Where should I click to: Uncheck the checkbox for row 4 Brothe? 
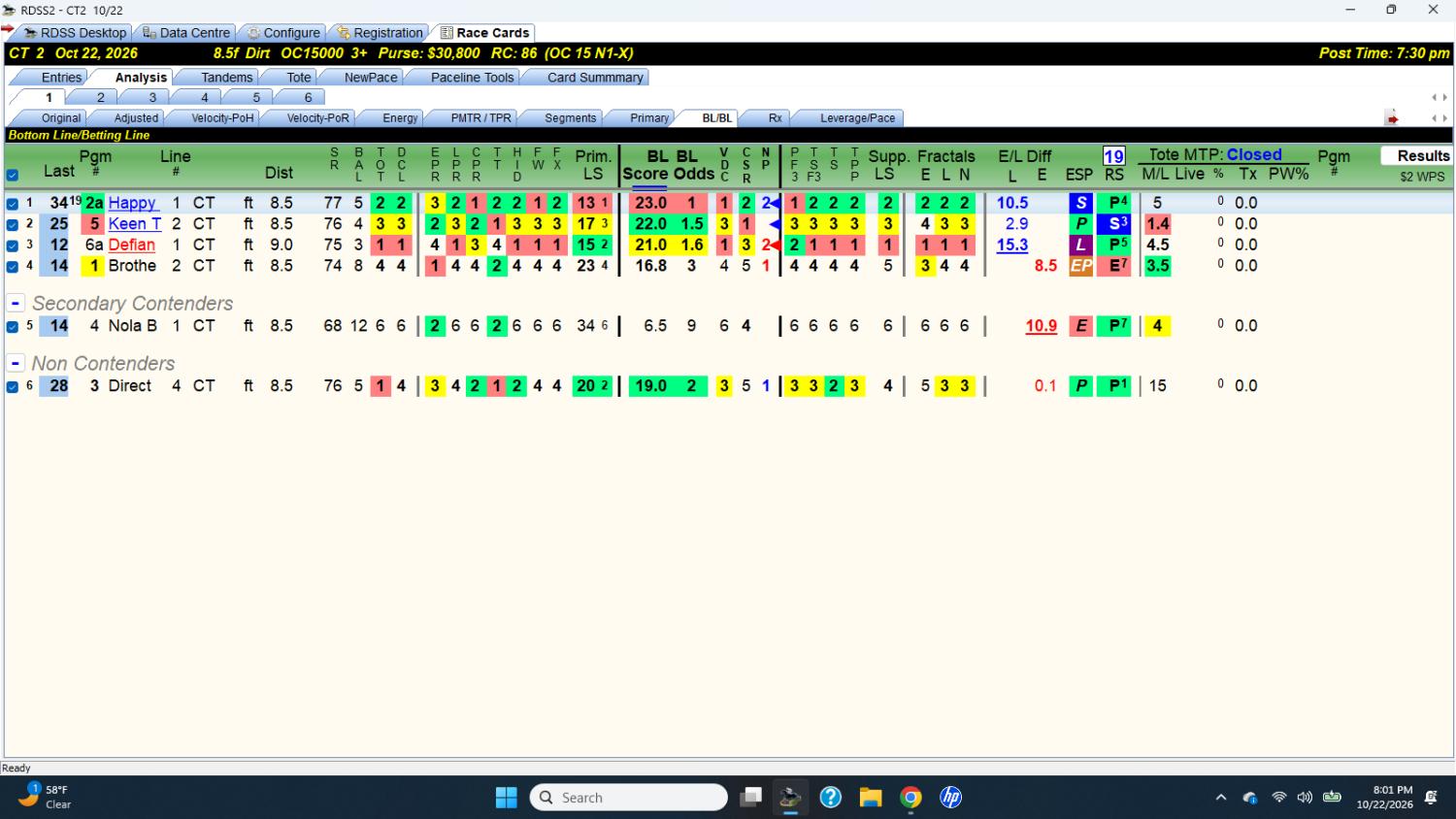[12, 266]
